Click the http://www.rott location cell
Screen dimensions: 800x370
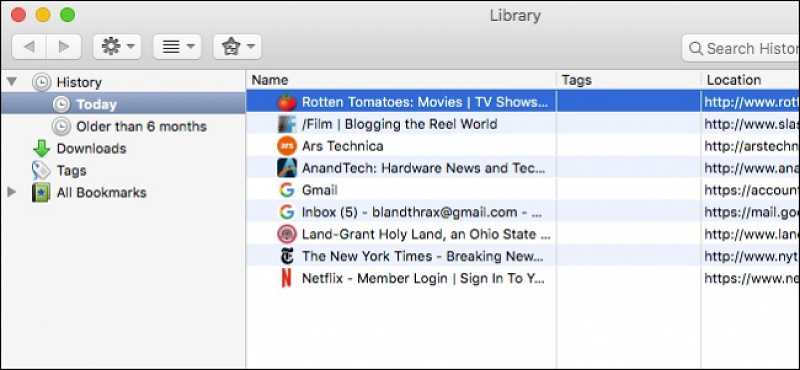[751, 102]
